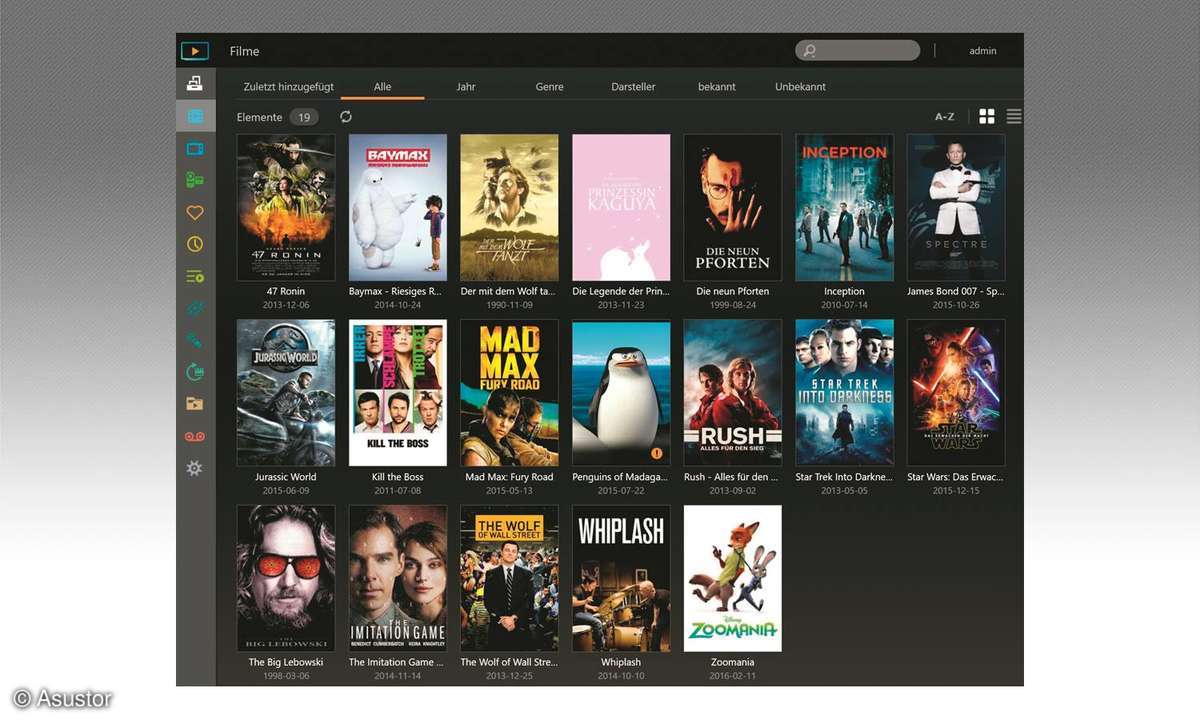Click the Filme header title
The width and height of the screenshot is (1200, 720).
[x=245, y=51]
